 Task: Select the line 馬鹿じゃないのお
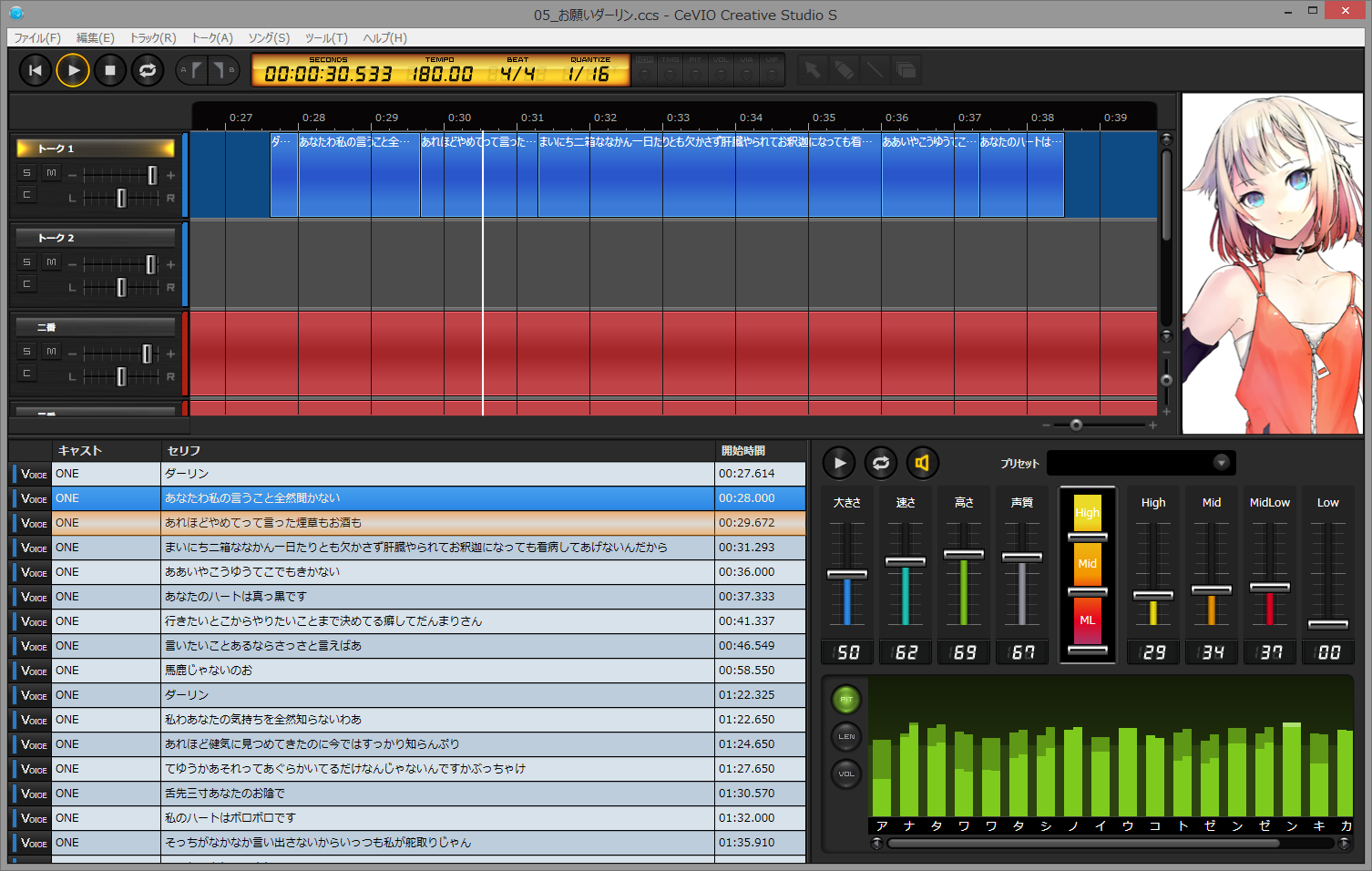click(x=408, y=671)
